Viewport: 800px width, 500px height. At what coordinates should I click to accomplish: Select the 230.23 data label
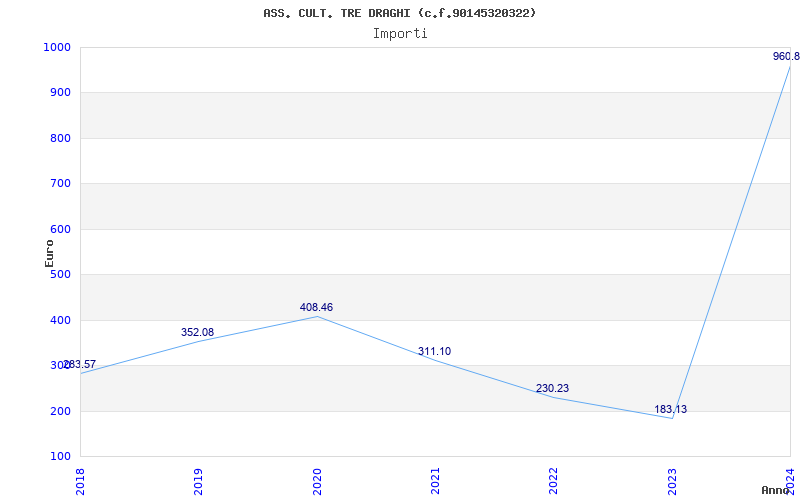tap(553, 388)
